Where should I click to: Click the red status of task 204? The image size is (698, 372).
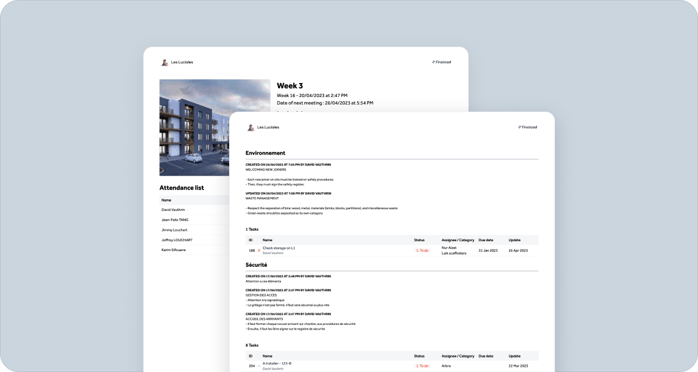coord(422,366)
